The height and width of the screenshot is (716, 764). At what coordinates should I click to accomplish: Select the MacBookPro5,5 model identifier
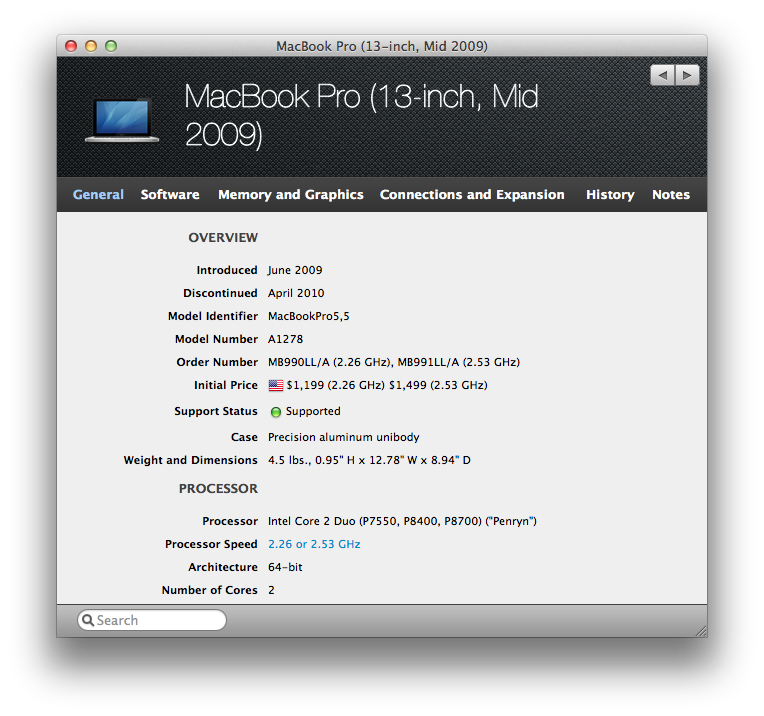click(308, 316)
